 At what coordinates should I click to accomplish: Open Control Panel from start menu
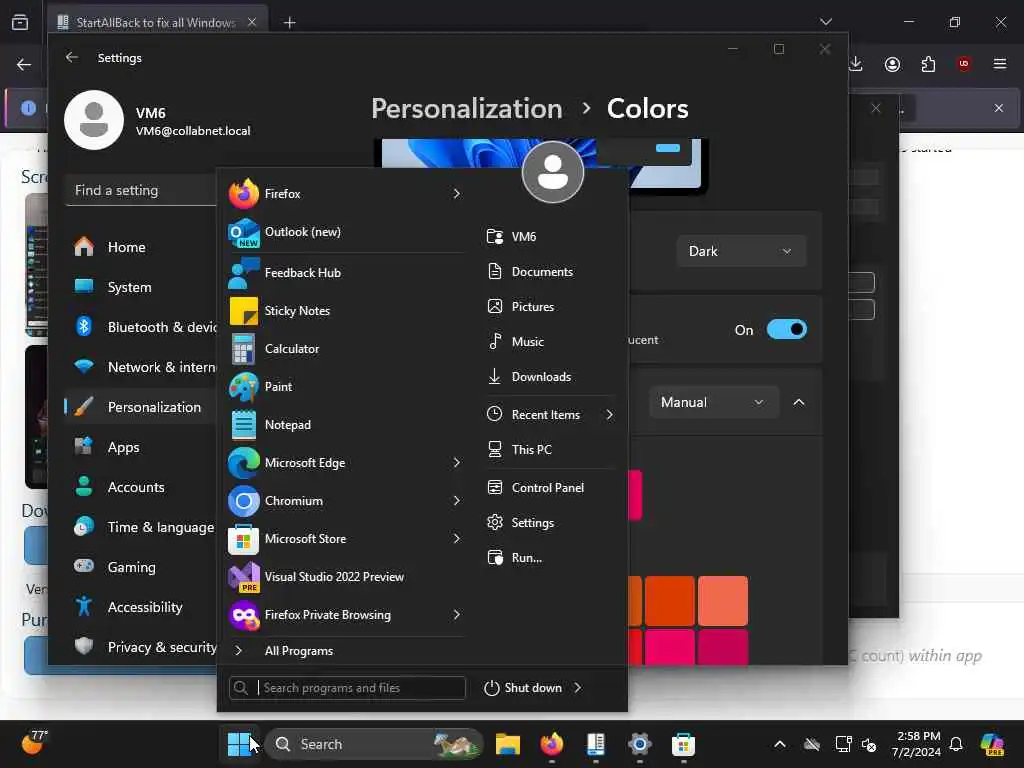coord(549,488)
